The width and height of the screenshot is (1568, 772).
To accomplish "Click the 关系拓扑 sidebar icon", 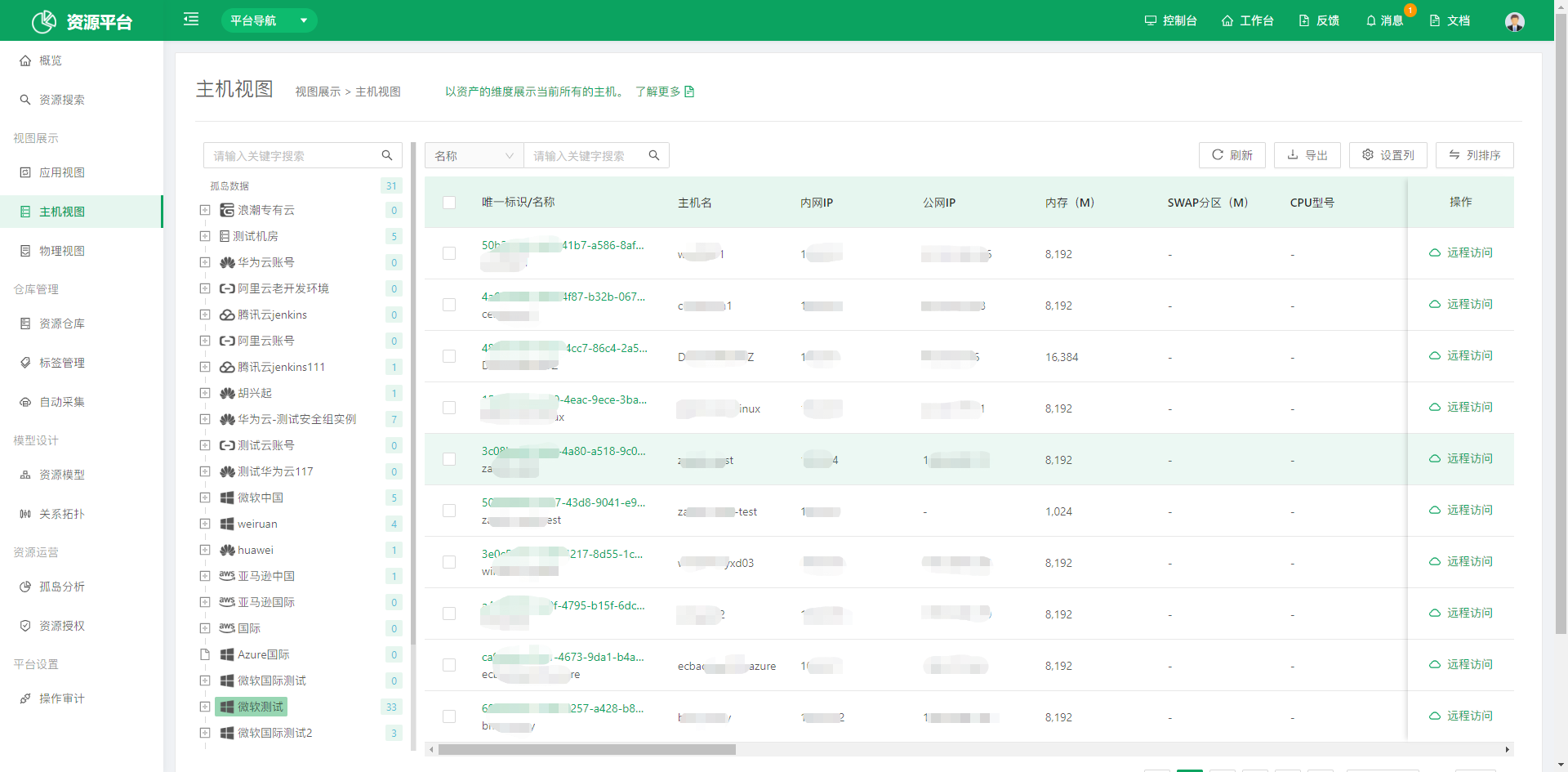I will [25, 514].
